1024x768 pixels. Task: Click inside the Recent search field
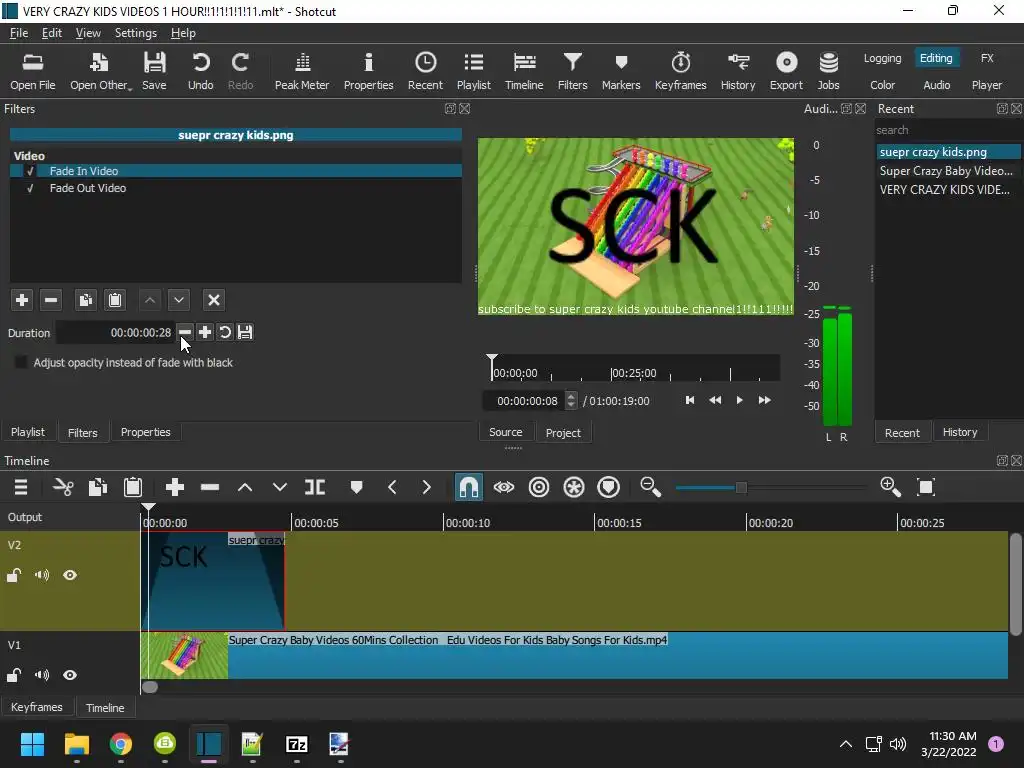point(948,130)
